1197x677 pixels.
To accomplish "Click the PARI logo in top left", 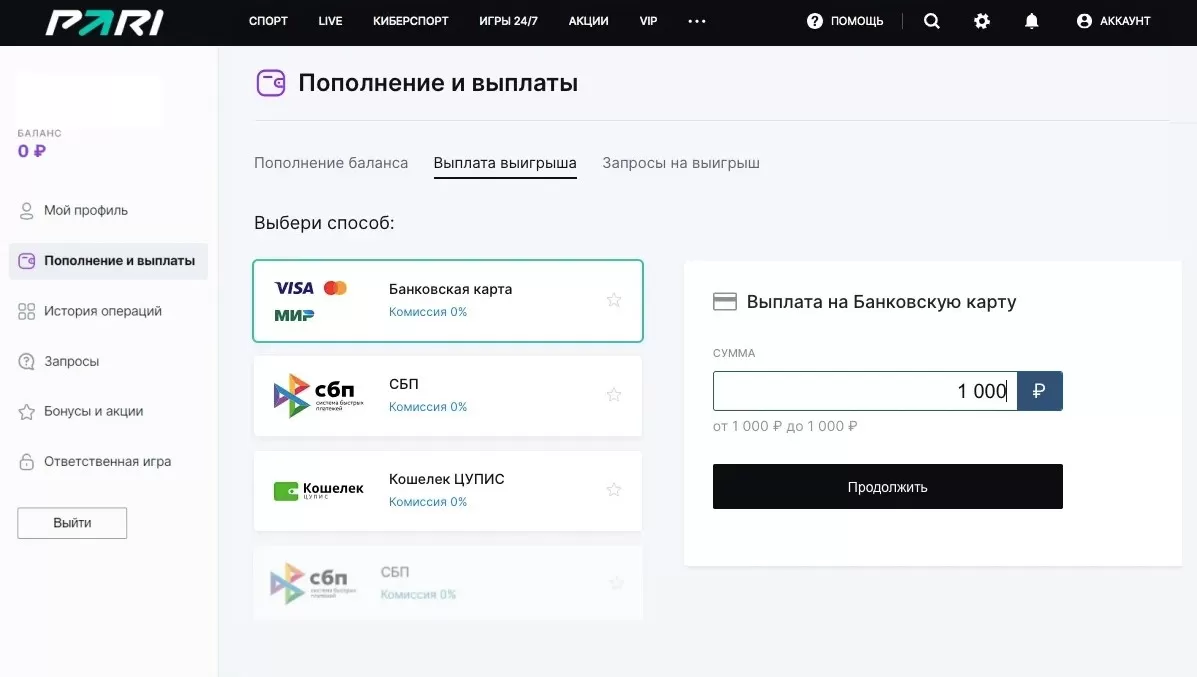I will (103, 20).
